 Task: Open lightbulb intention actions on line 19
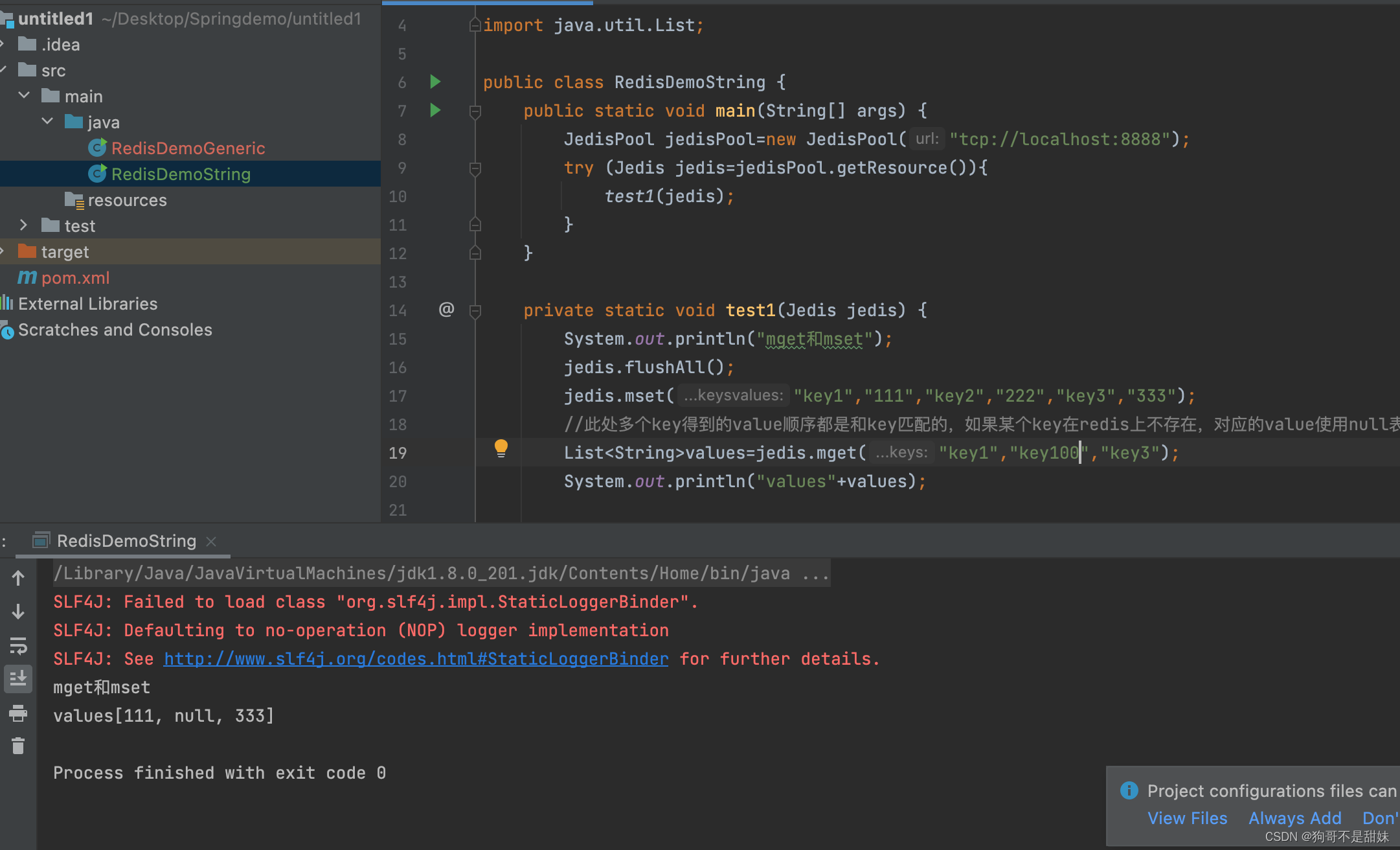pyautogui.click(x=500, y=448)
